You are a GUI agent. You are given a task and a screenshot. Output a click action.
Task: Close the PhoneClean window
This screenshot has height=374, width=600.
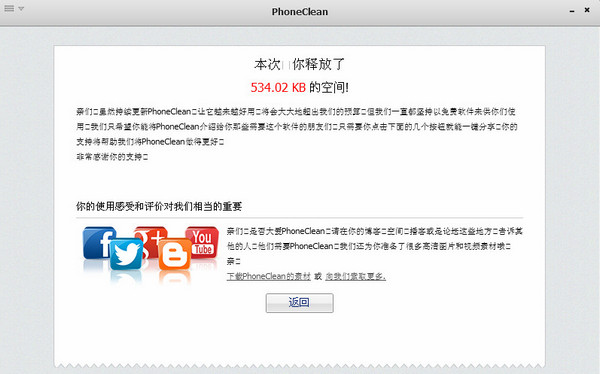click(587, 10)
